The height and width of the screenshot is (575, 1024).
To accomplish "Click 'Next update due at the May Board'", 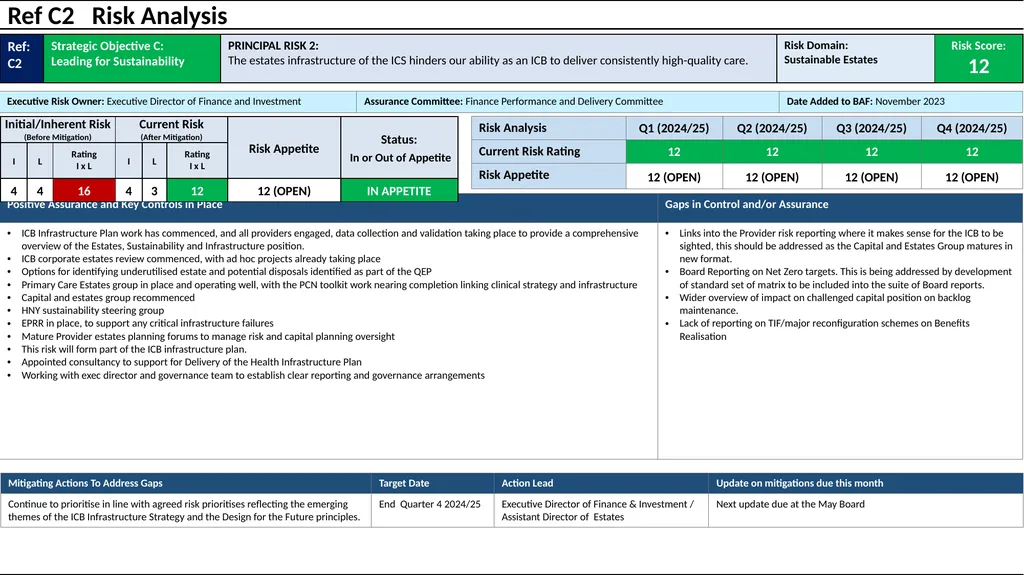I will pyautogui.click(x=790, y=504).
